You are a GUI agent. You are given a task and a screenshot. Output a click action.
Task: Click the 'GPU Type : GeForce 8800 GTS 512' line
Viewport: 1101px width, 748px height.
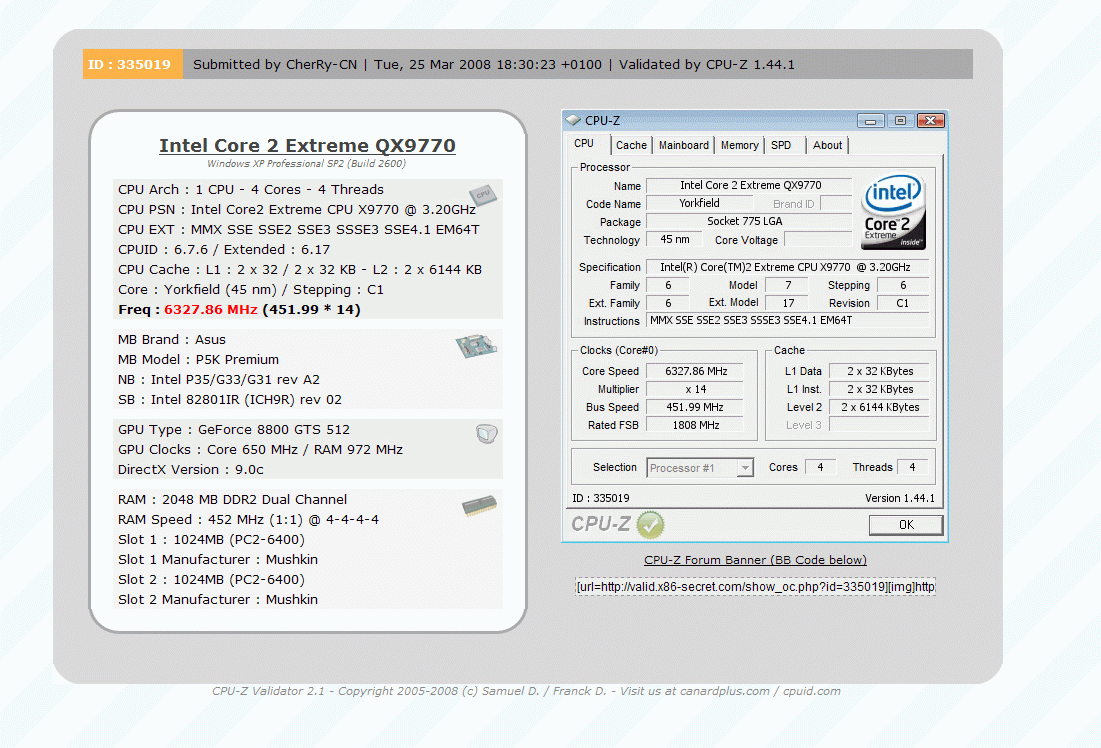click(234, 430)
